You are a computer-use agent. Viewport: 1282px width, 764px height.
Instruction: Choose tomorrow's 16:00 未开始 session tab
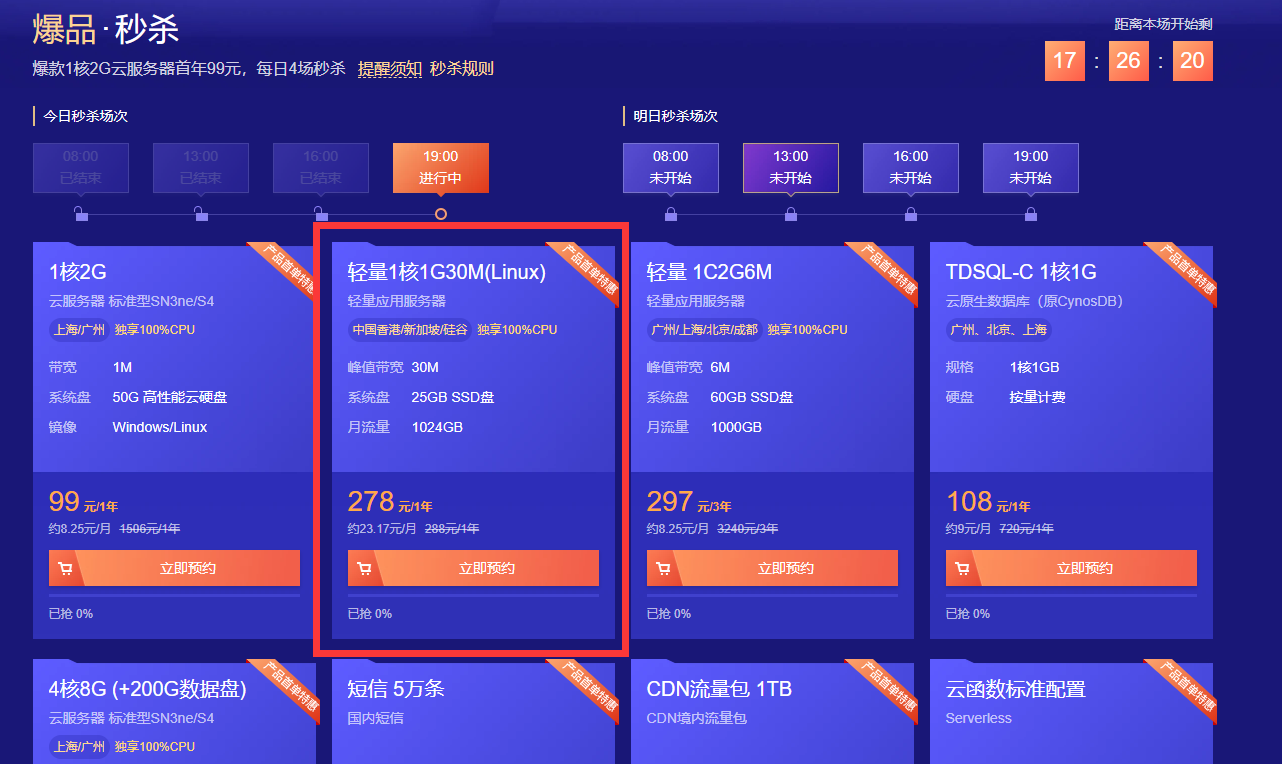pyautogui.click(x=911, y=167)
